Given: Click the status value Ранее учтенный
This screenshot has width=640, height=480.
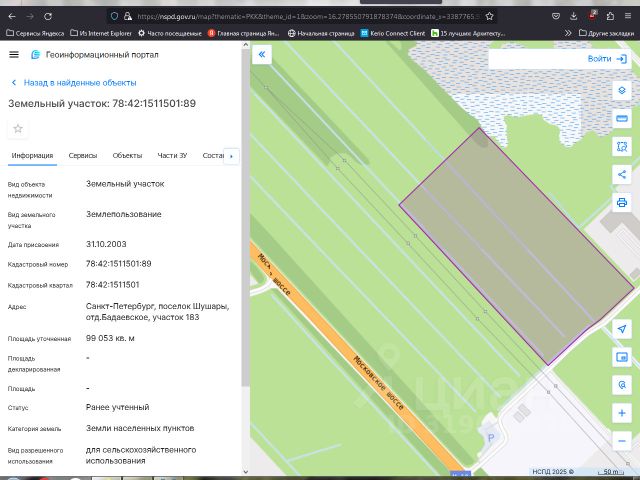Looking at the screenshot, I should [x=118, y=407].
